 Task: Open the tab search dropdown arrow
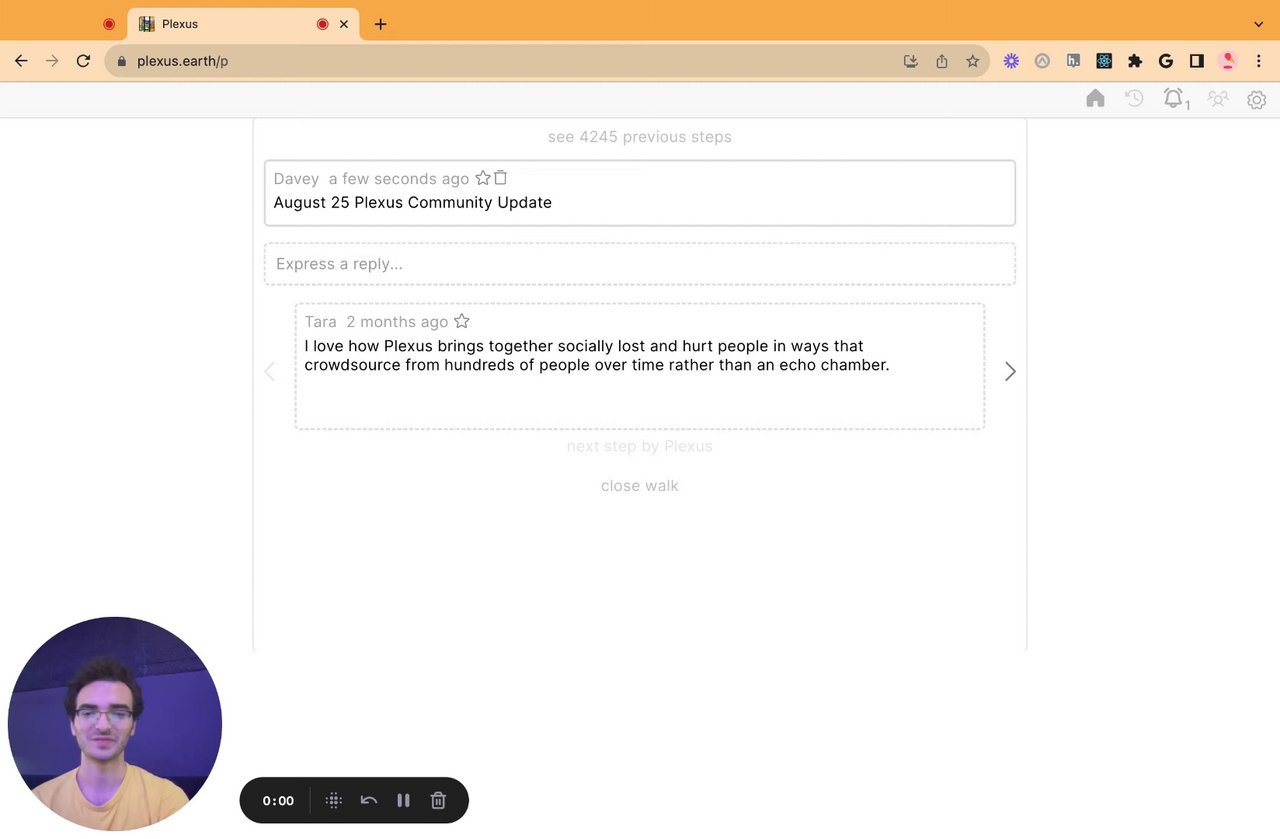[1258, 24]
